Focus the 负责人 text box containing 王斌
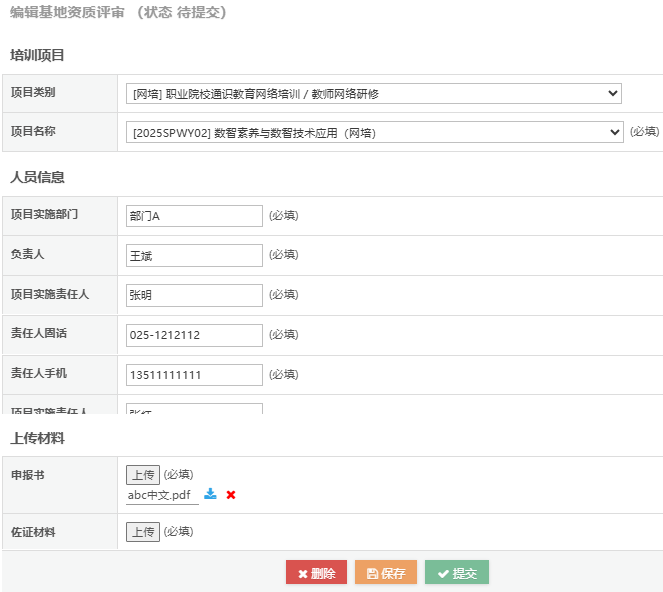 pos(194,255)
